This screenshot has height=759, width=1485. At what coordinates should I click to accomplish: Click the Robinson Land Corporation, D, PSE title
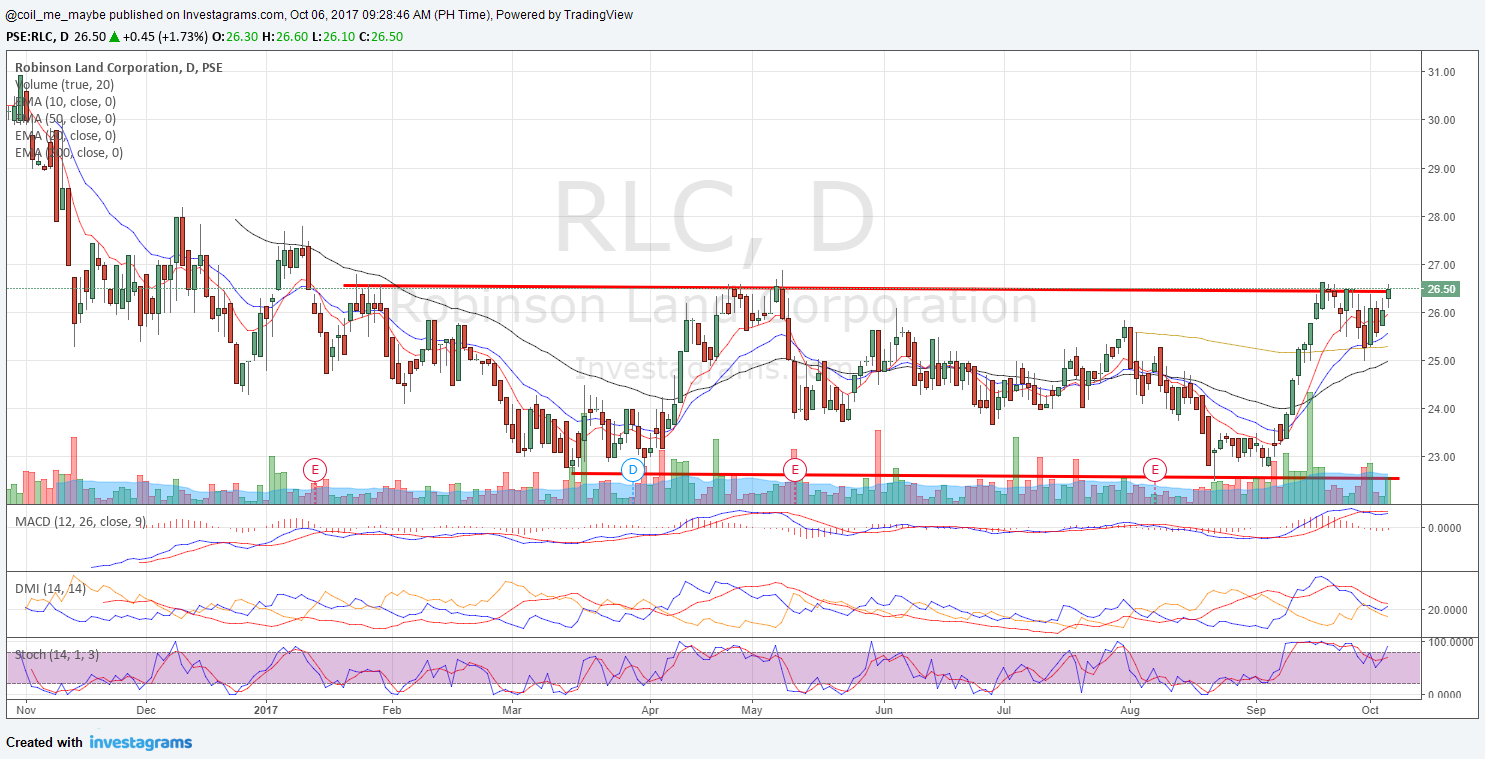click(119, 68)
